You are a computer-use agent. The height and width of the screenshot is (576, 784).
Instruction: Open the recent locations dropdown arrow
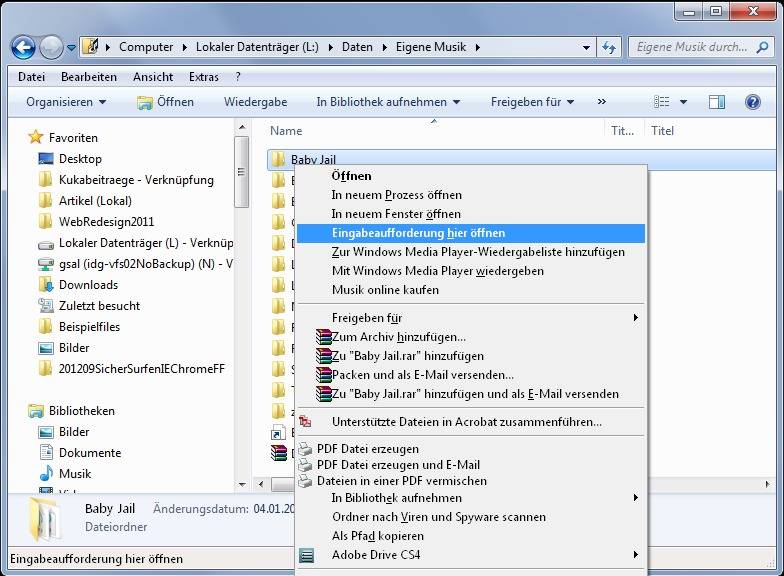coord(72,48)
